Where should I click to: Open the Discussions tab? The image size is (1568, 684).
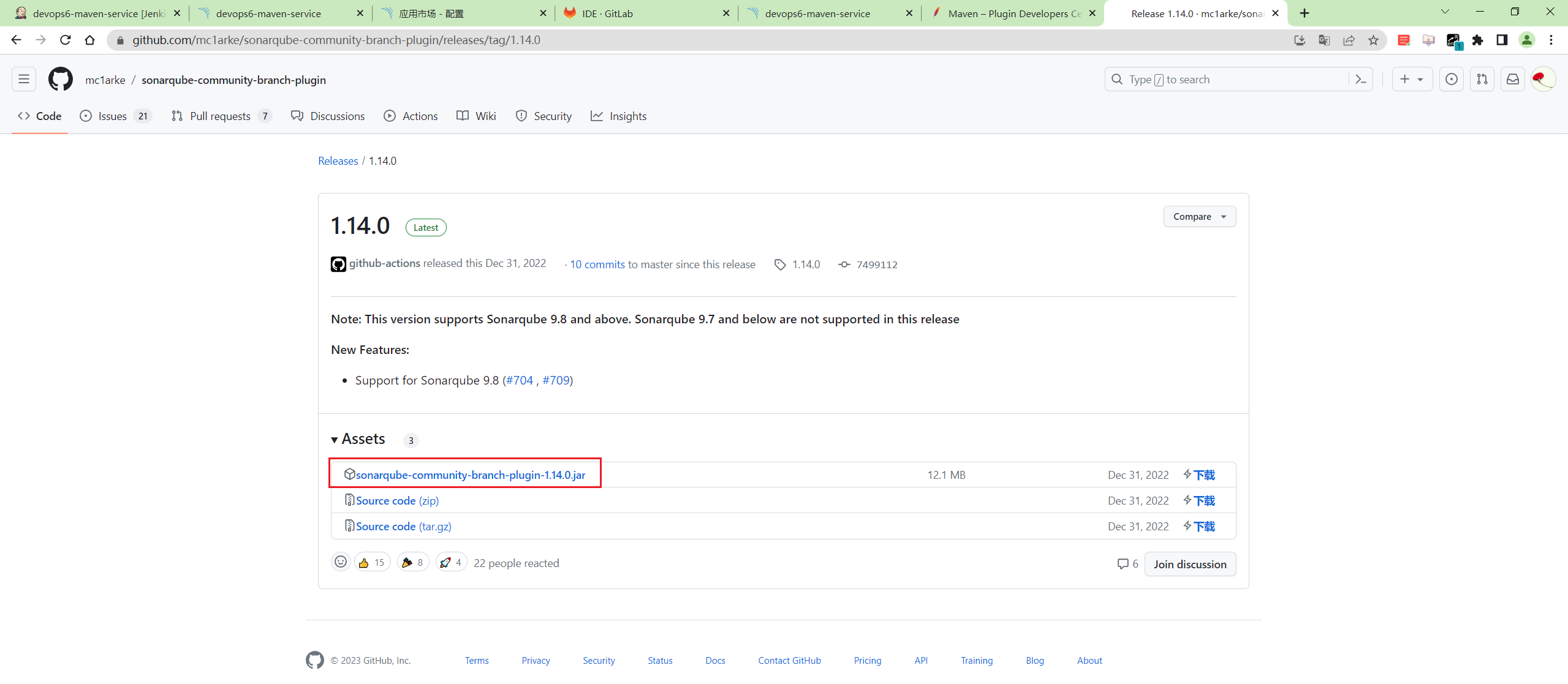click(x=328, y=116)
